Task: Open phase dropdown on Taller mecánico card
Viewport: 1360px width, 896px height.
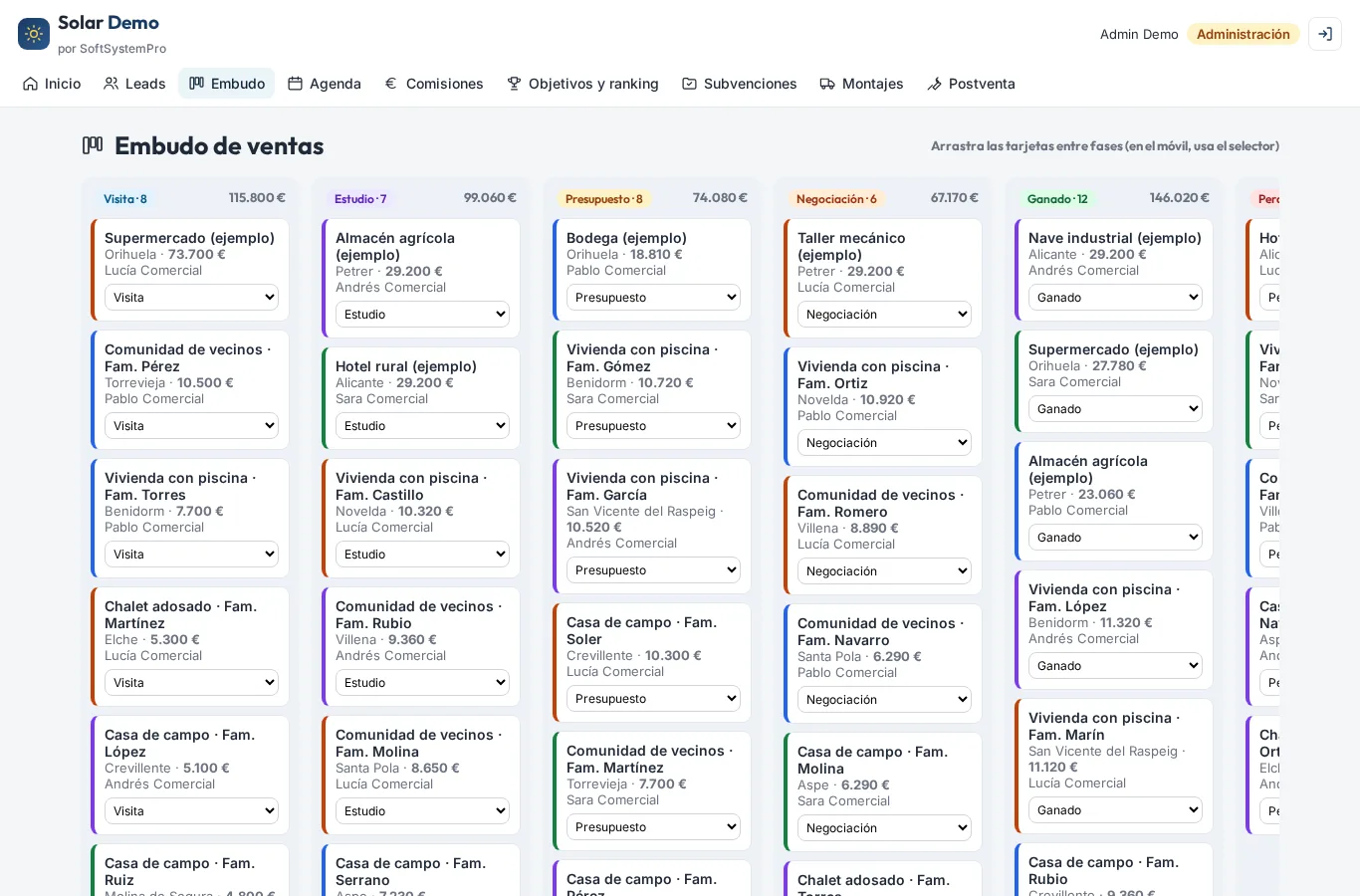Action: [884, 315]
